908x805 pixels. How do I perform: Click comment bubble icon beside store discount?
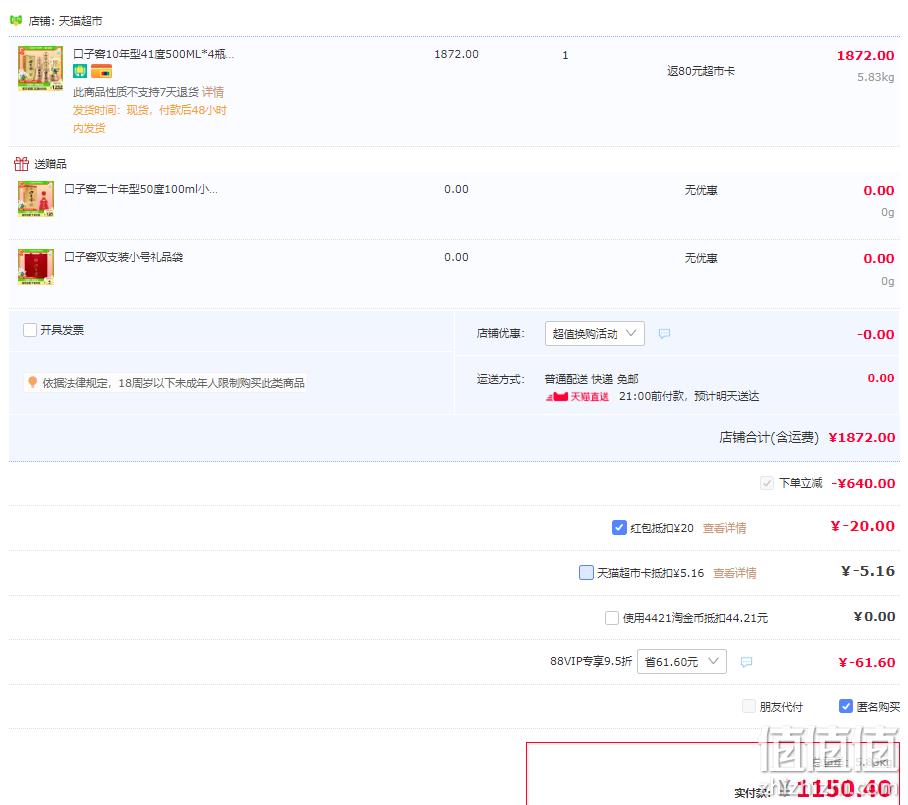pos(664,334)
